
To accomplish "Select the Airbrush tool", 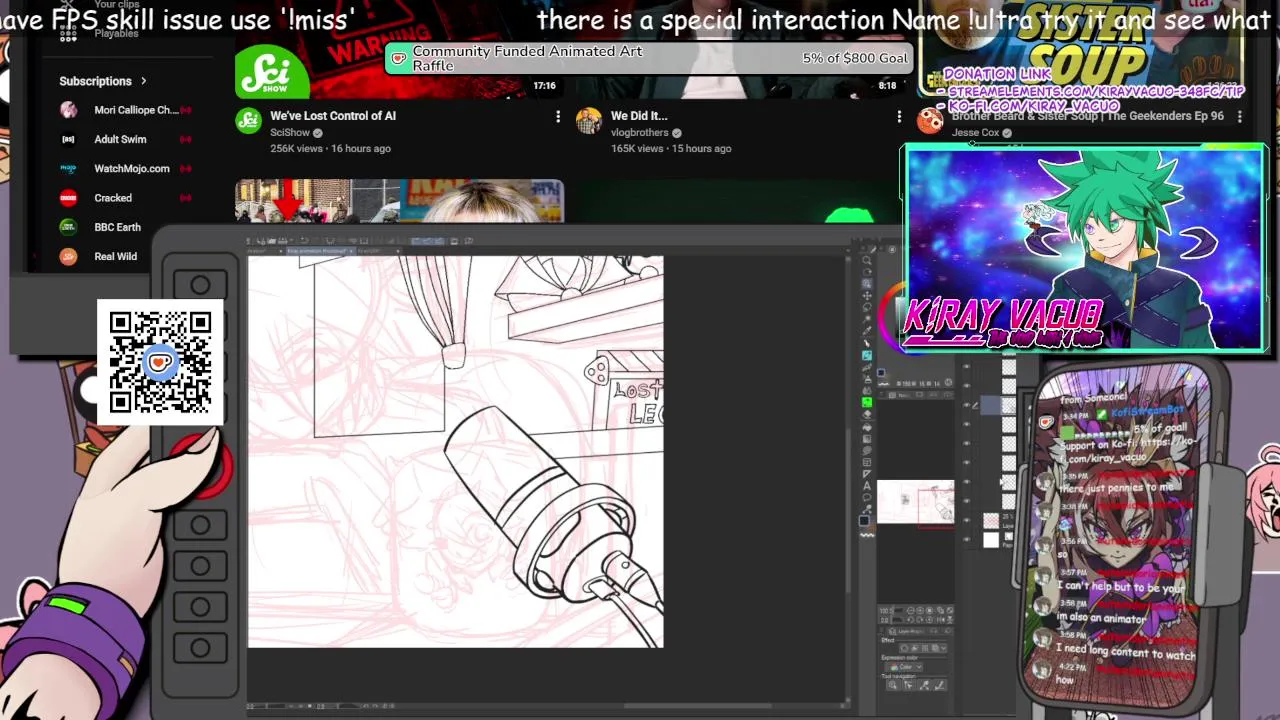I will click(x=867, y=379).
